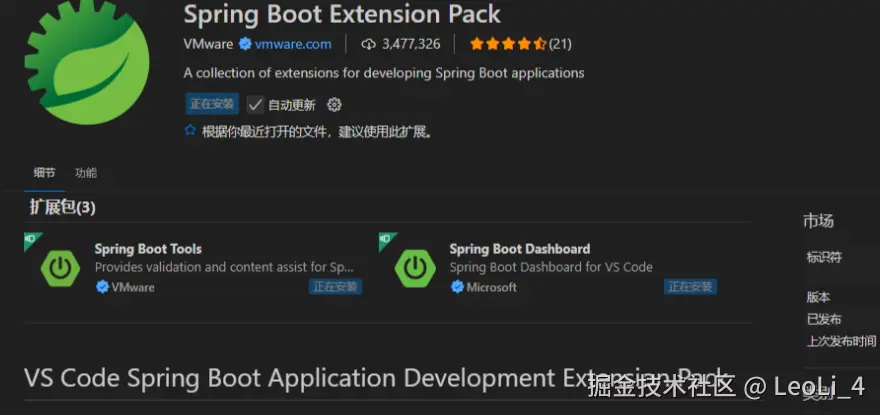Click the 上次发布时间 label in sidebar
The image size is (880, 415).
click(841, 341)
